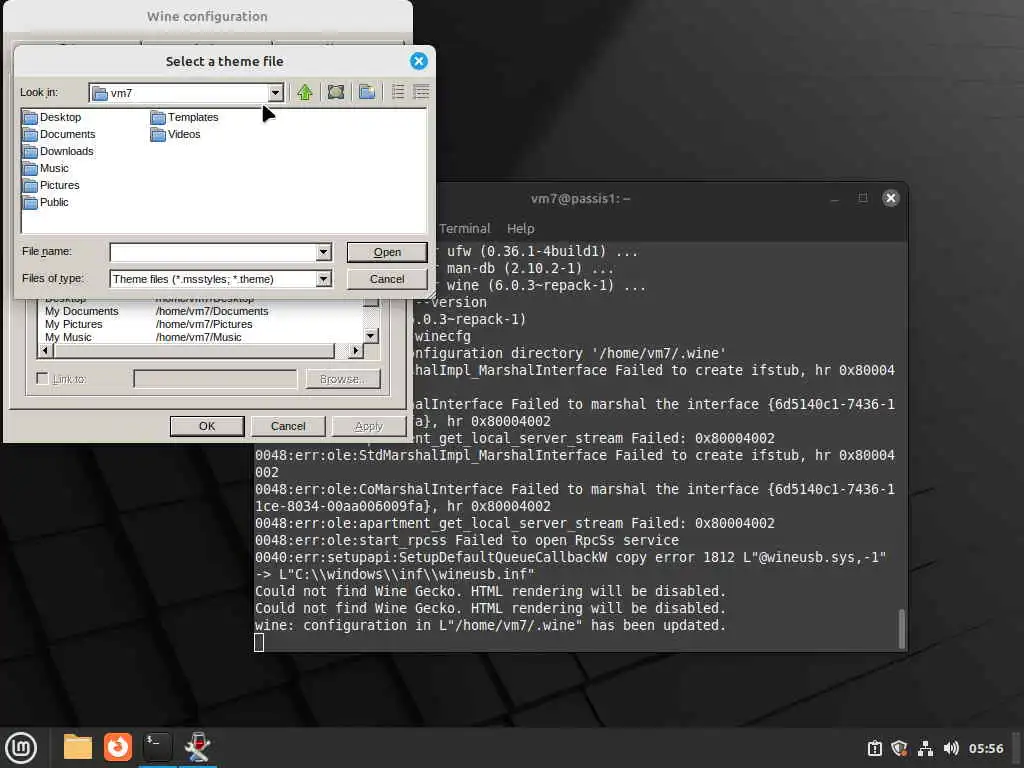1024x768 pixels.
Task: Select the Pictures folder
Action: click(52, 185)
